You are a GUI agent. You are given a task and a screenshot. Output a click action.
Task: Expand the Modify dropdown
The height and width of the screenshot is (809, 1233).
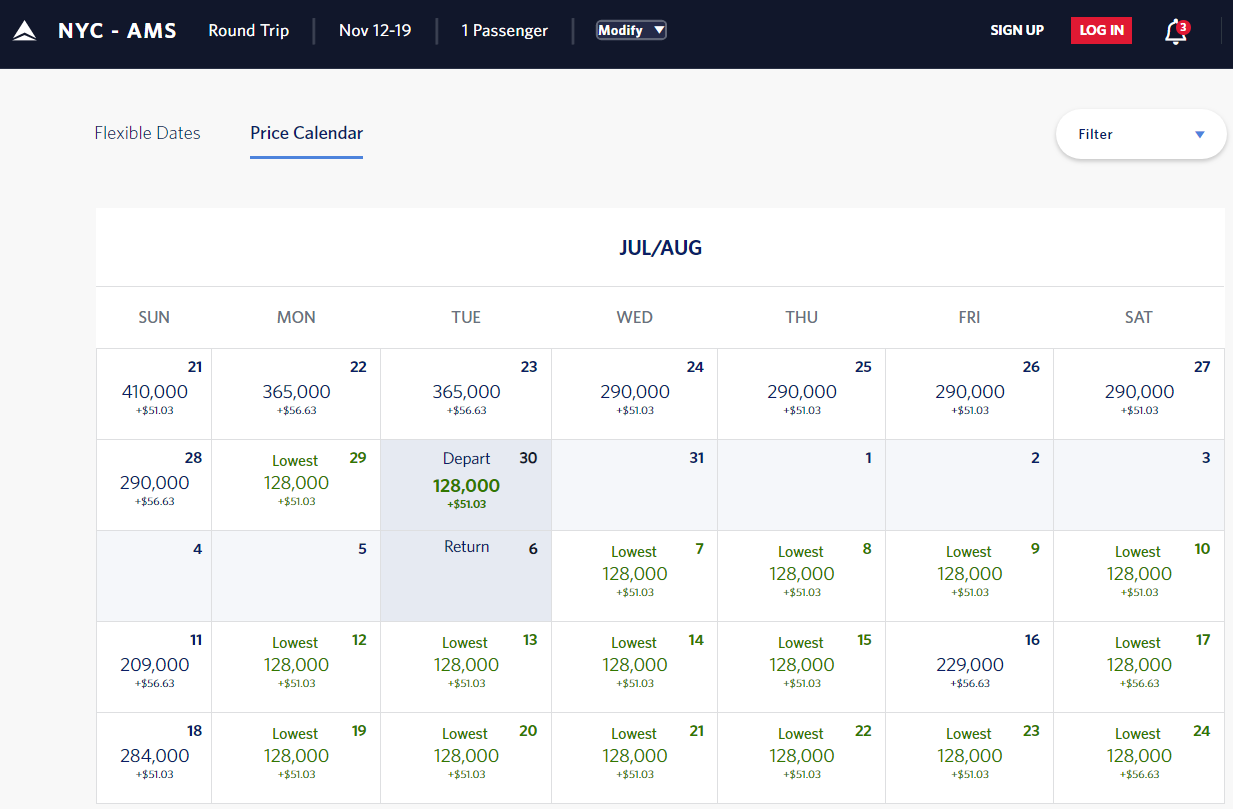tap(631, 30)
